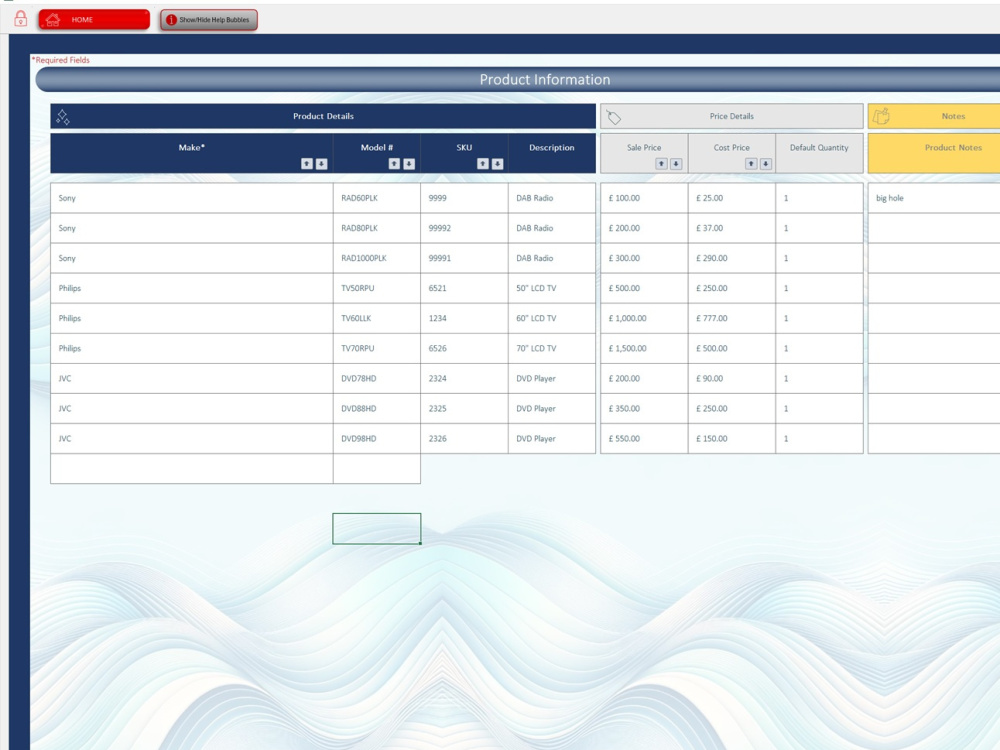Select the 'big hole' product note

(934, 198)
